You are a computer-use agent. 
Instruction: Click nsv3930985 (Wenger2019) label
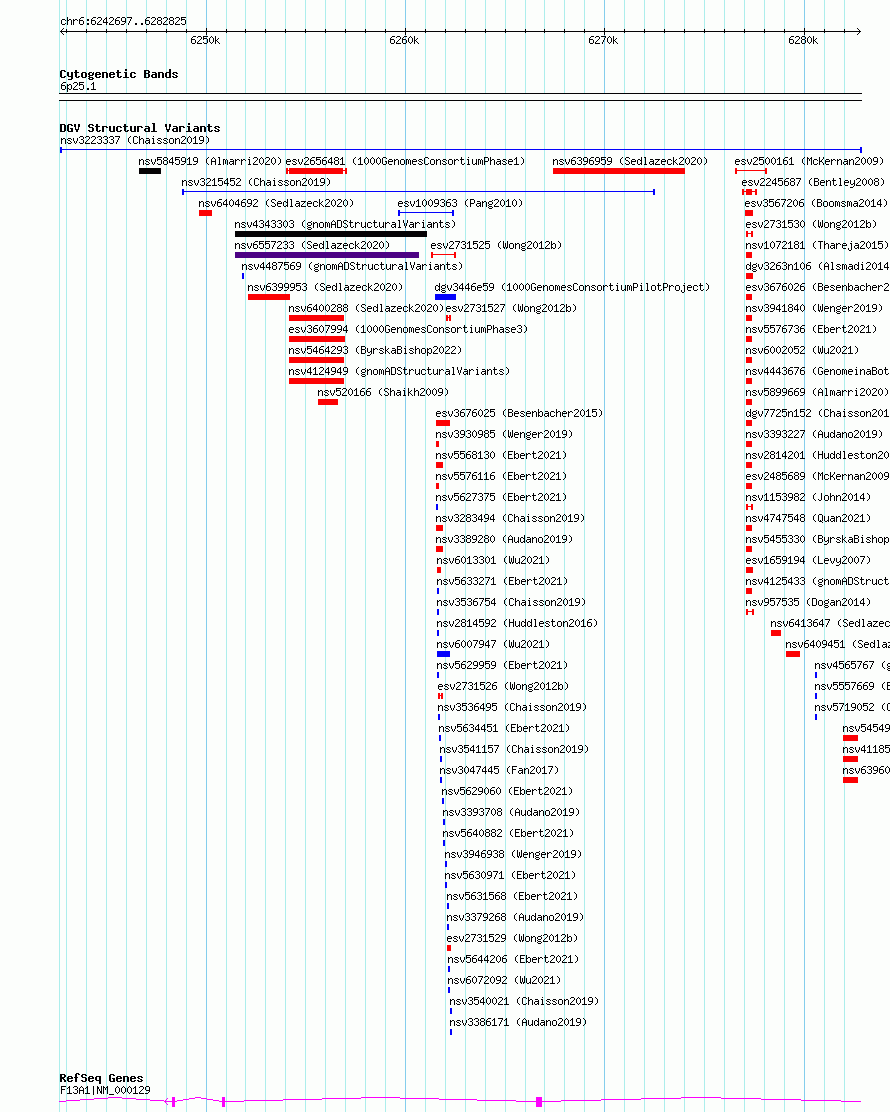point(504,434)
